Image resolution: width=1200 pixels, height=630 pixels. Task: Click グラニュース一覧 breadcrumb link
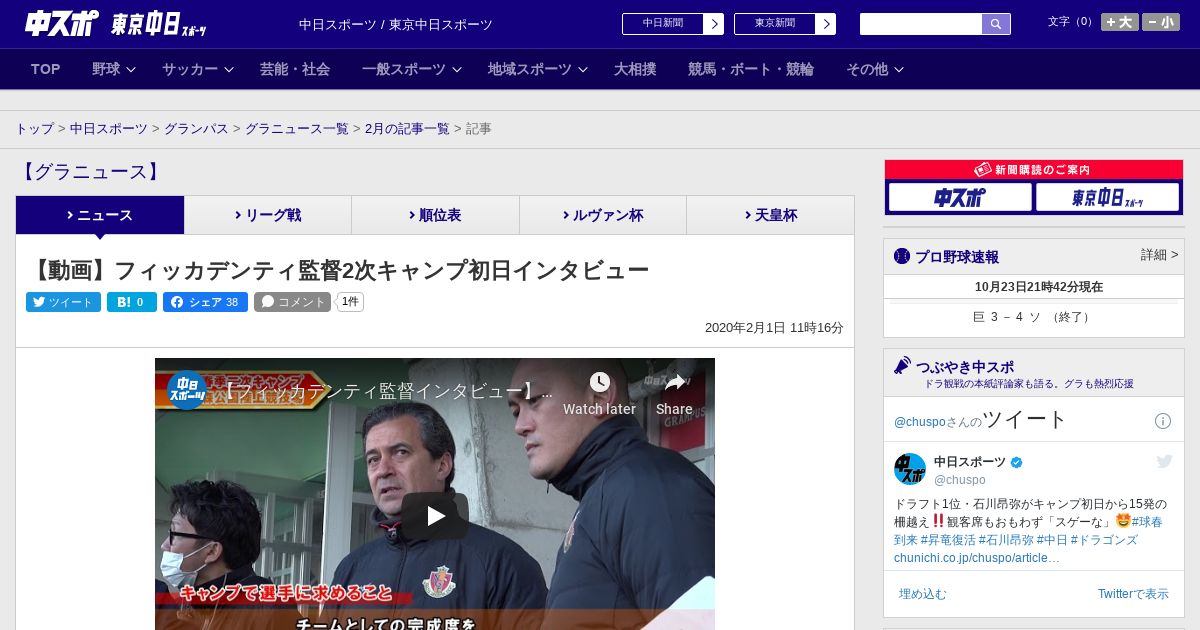(x=297, y=129)
